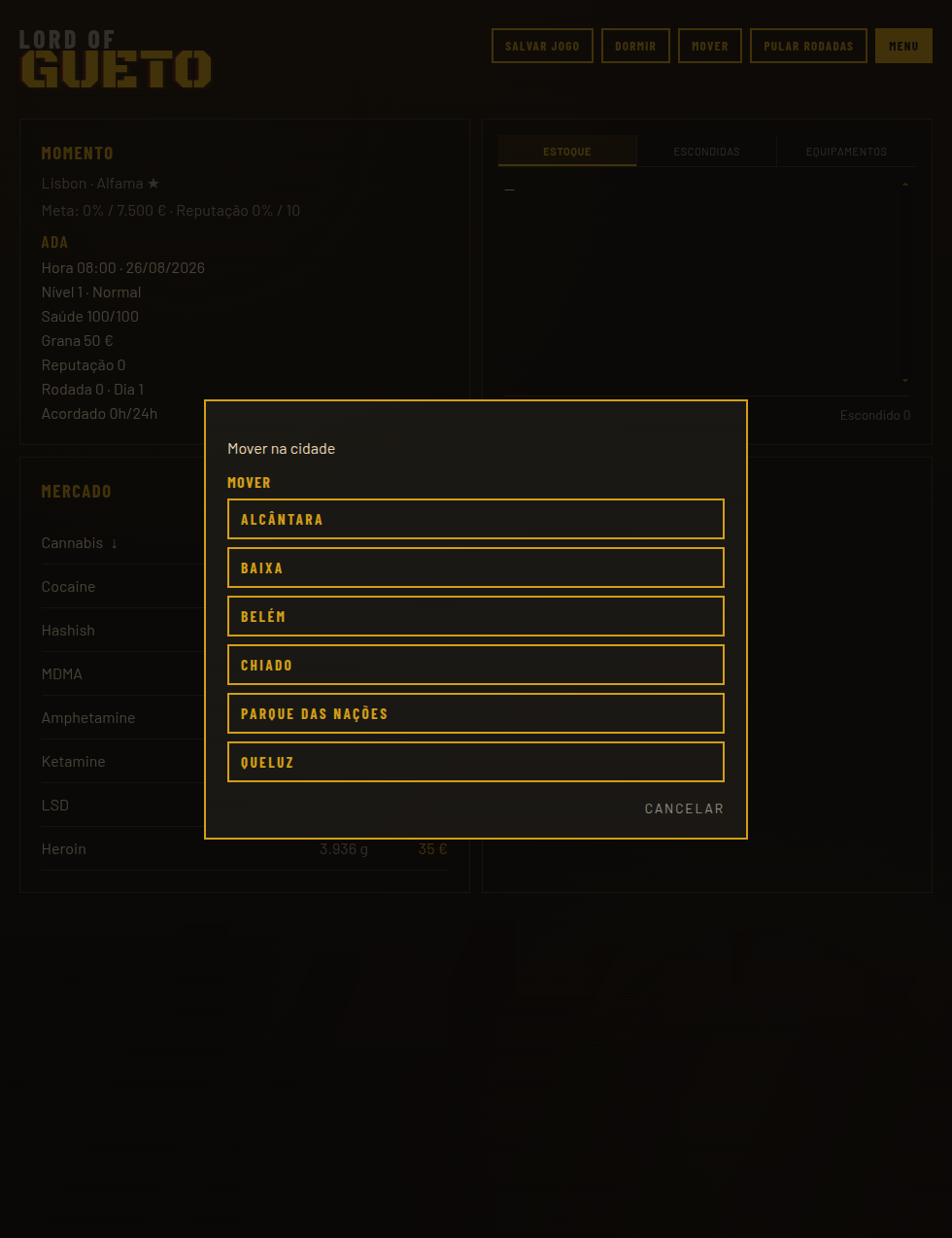This screenshot has height=1238, width=952.
Task: Choose Alcântara as the destination
Action: coord(476,519)
